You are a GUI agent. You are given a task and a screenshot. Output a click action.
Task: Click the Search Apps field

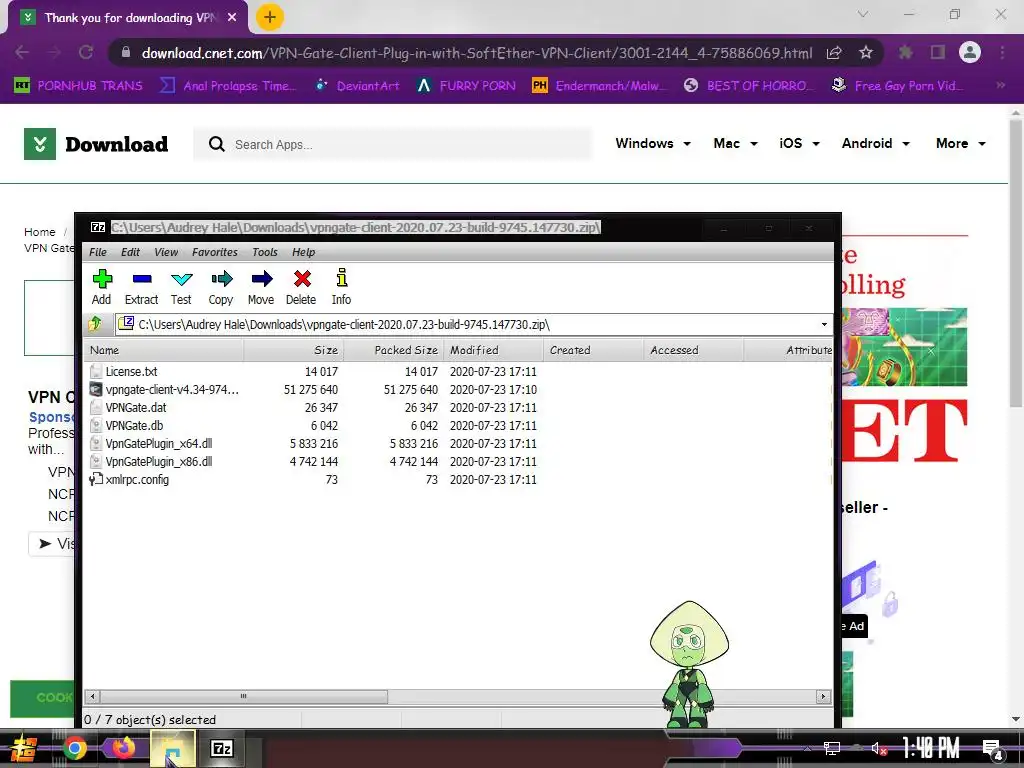(x=392, y=144)
